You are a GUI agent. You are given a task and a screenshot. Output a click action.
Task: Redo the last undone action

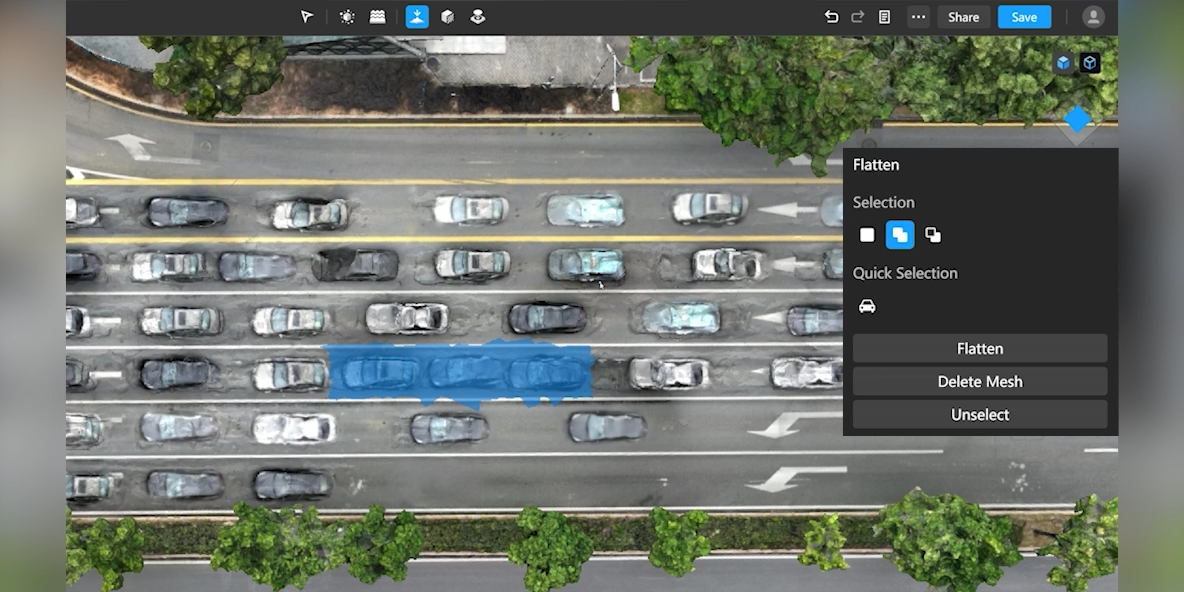857,17
